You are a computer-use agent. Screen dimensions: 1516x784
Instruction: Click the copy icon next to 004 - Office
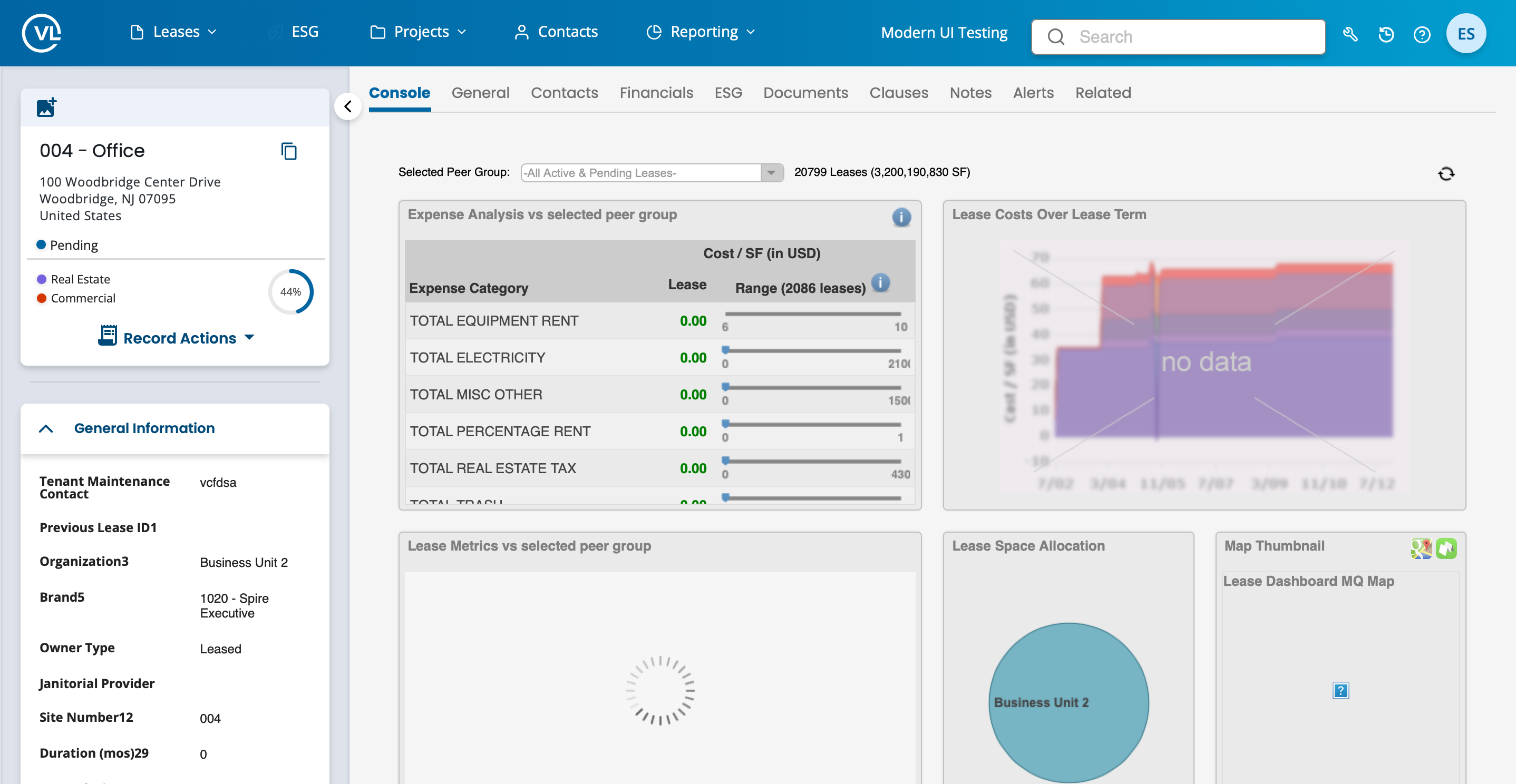click(288, 151)
